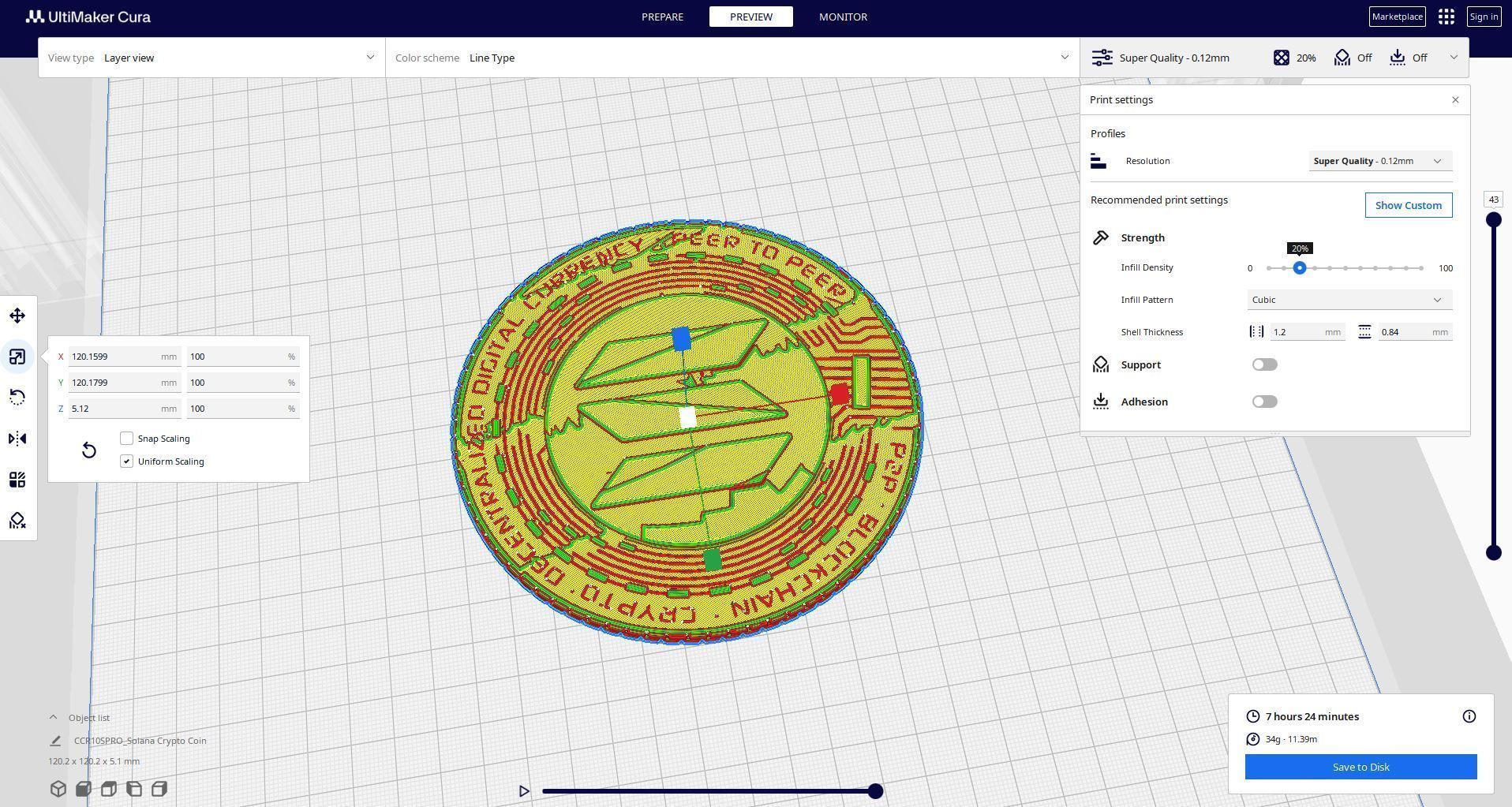Select the Support Blocker tool
This screenshot has height=807, width=1512.
coord(17,521)
